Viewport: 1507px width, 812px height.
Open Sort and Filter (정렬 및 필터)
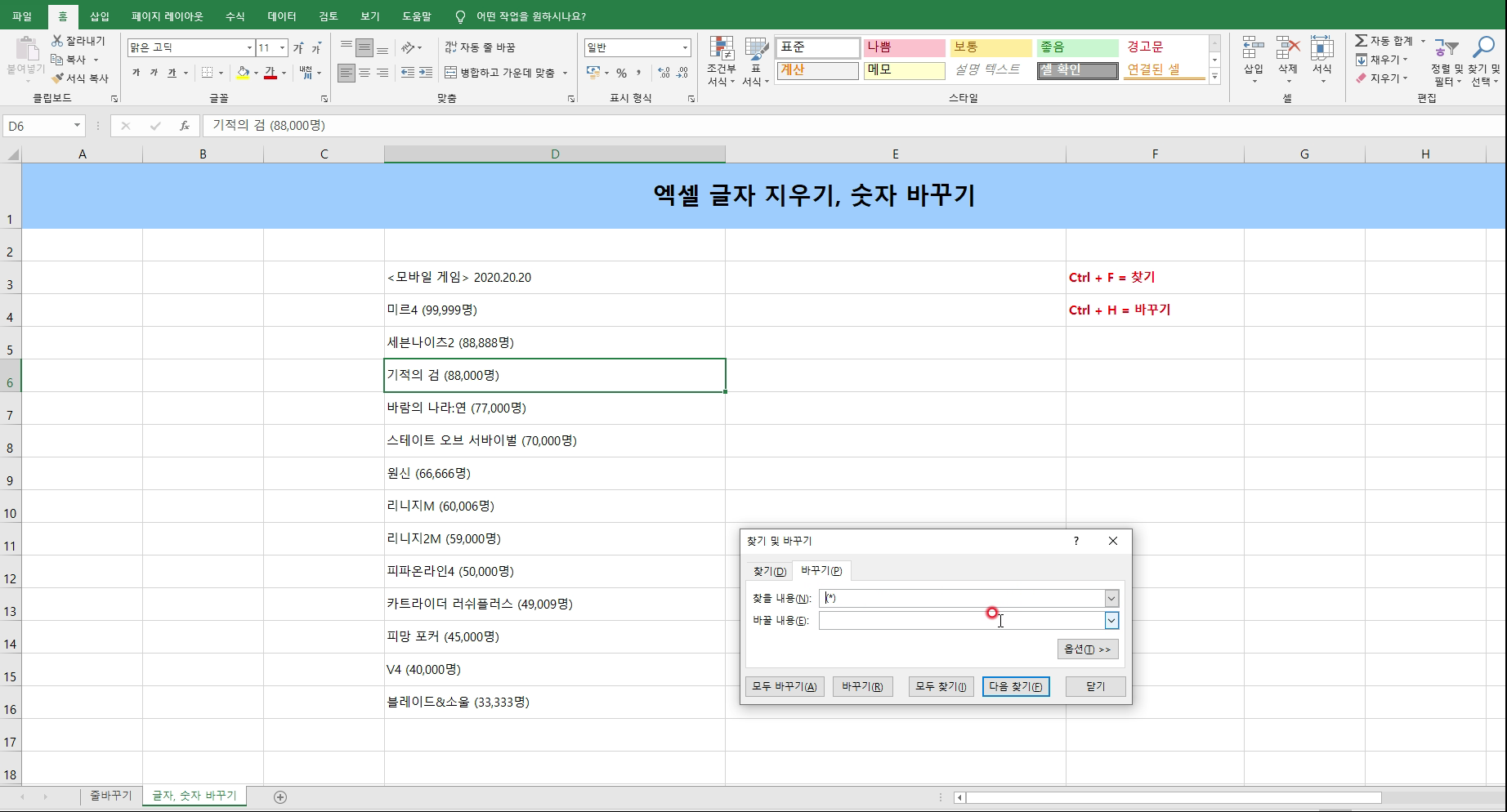(x=1447, y=61)
